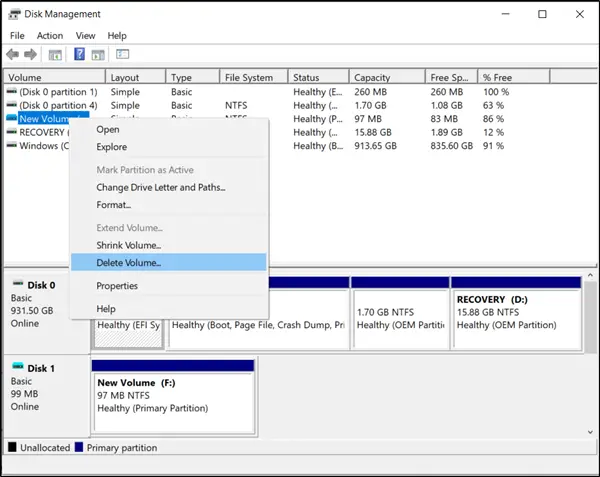
Task: Click the Settings view toolbar icon
Action: [123, 54]
